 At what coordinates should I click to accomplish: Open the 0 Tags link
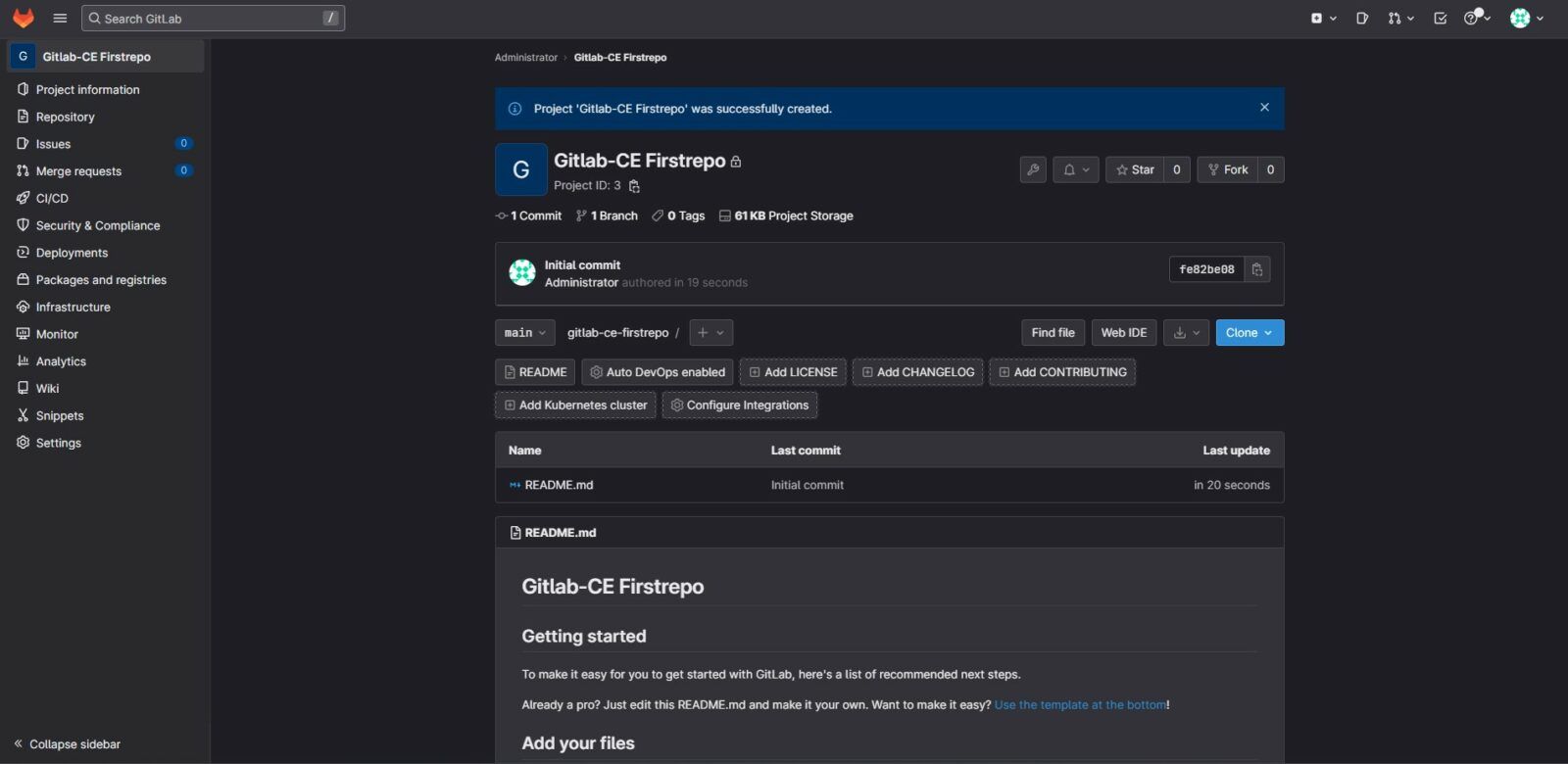click(x=679, y=215)
